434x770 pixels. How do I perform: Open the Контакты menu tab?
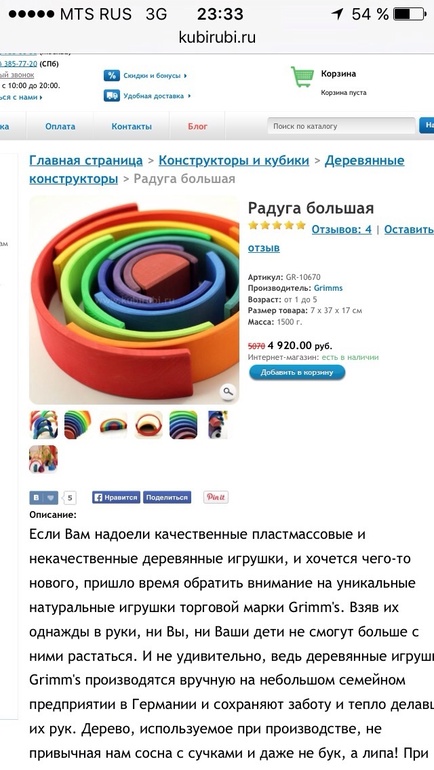pos(132,126)
